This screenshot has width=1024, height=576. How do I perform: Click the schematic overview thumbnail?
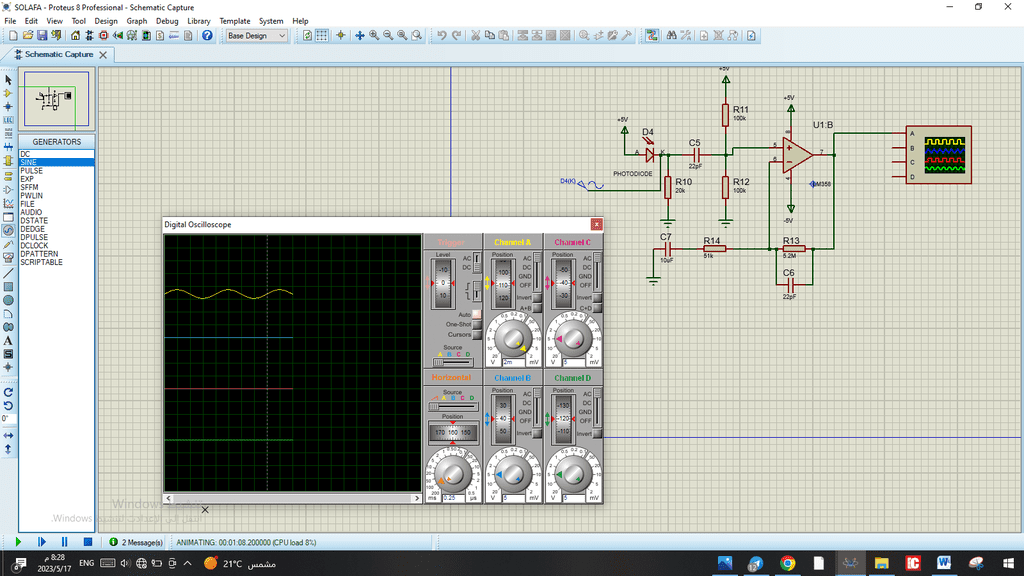coord(56,99)
